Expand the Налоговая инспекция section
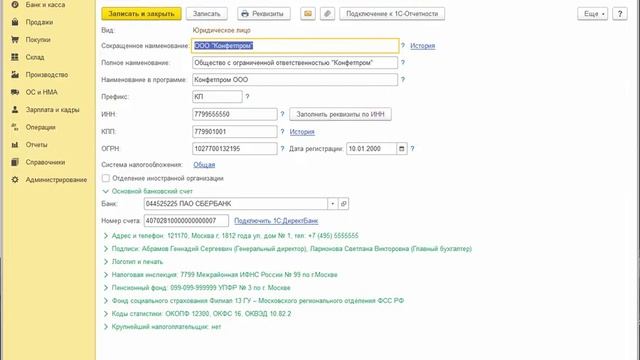 106,275
